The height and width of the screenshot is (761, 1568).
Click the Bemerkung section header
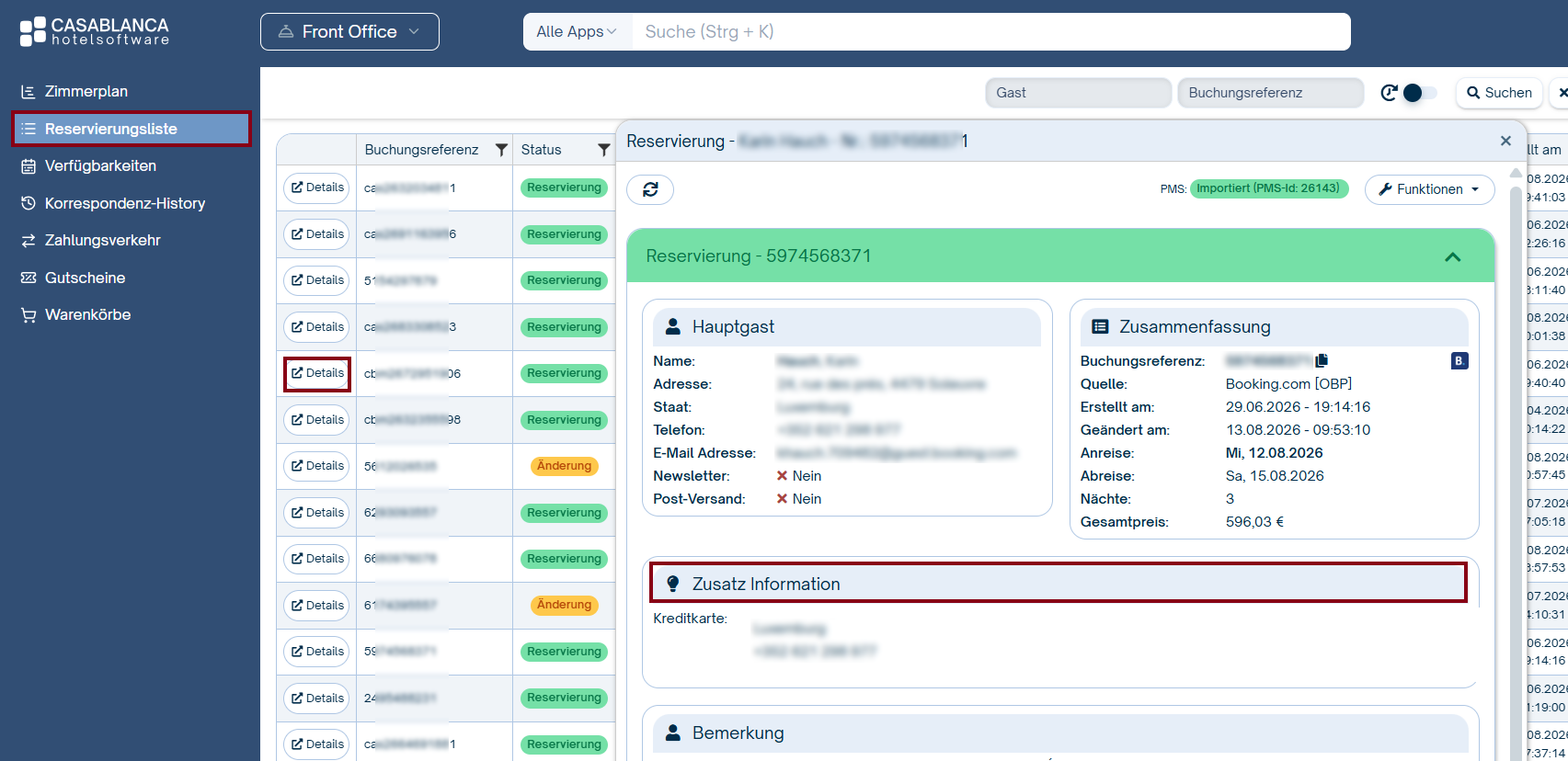[x=1060, y=733]
